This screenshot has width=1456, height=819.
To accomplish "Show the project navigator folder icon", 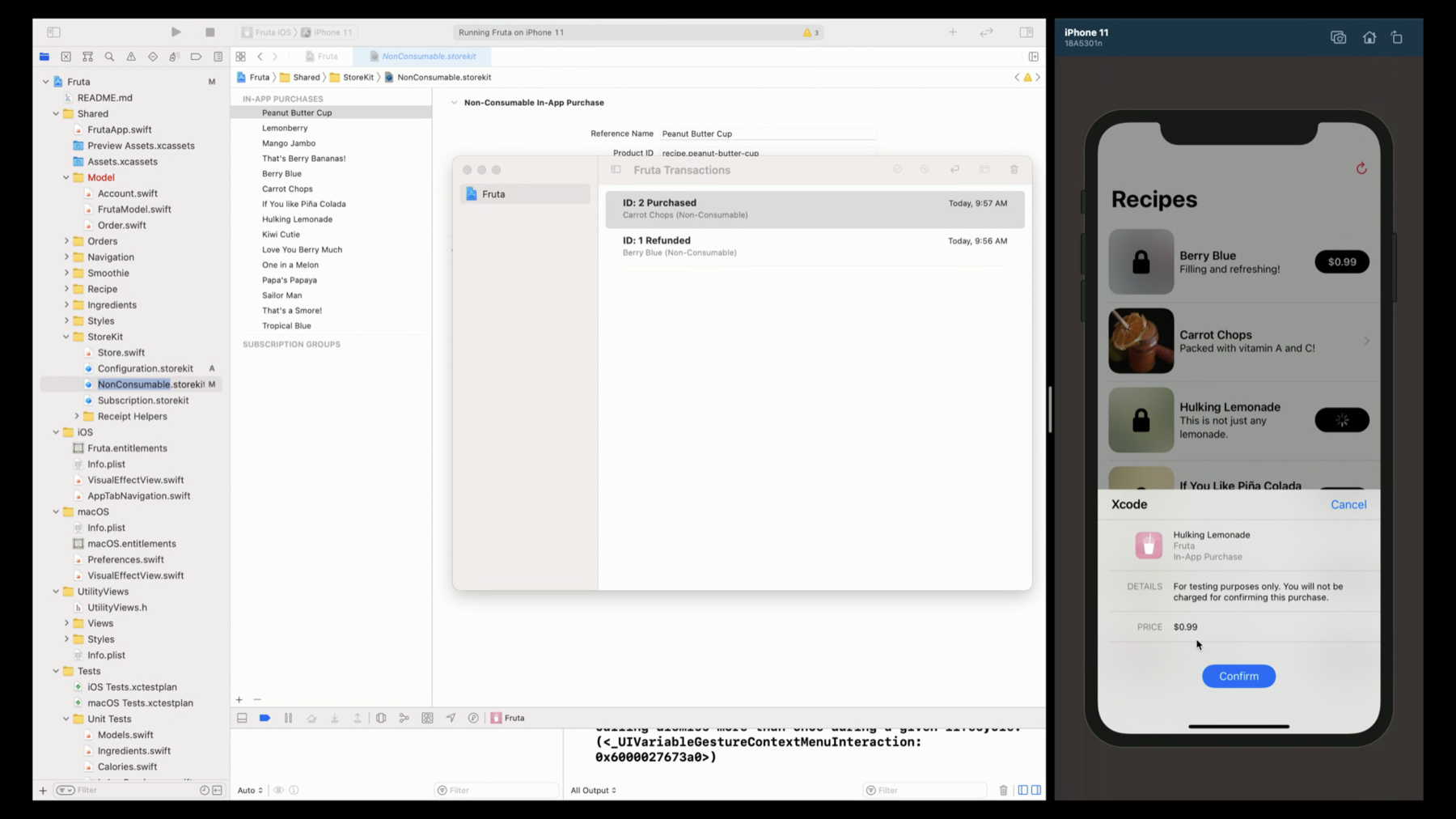I will [x=44, y=57].
